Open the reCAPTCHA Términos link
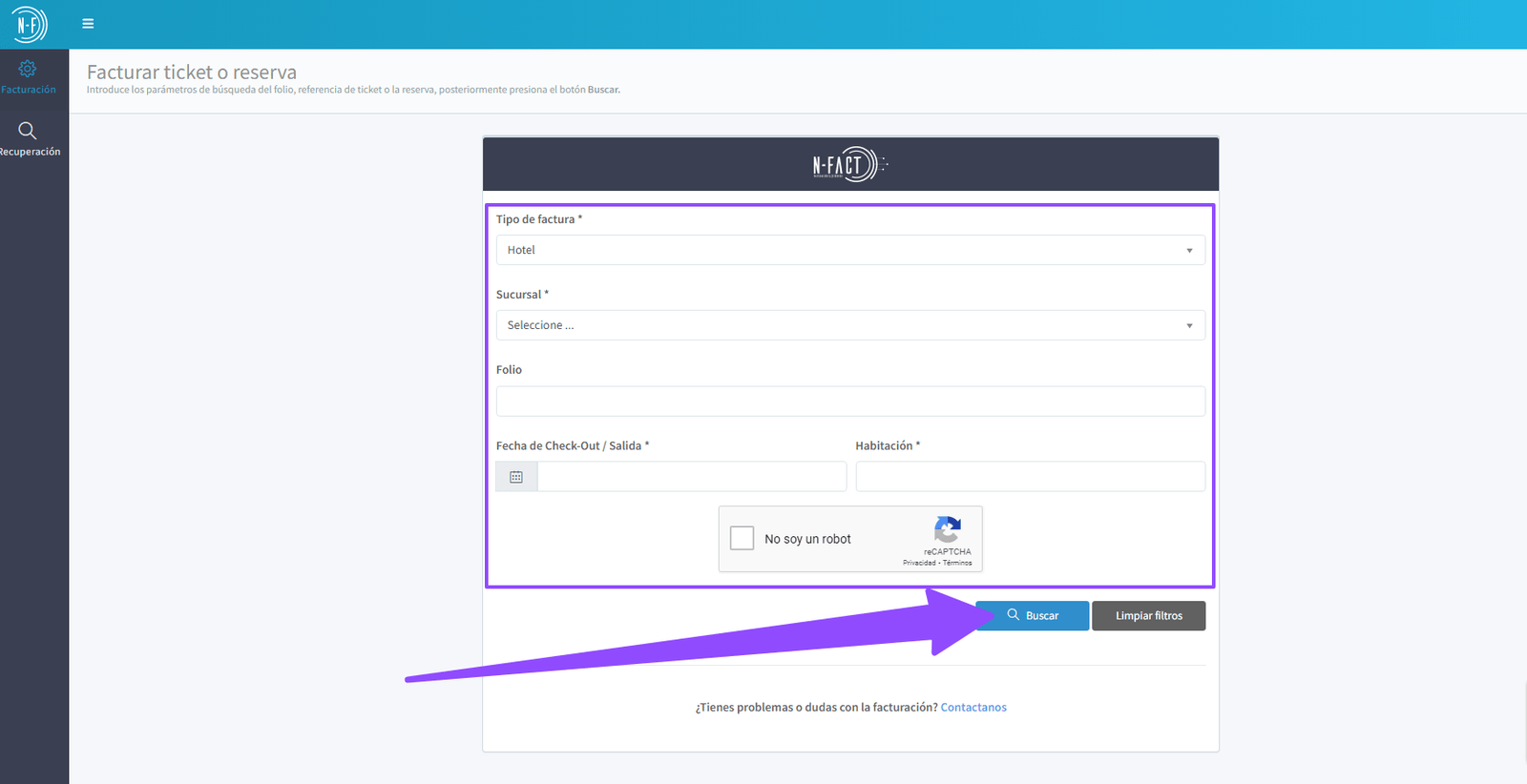The height and width of the screenshot is (784, 1527). click(958, 563)
